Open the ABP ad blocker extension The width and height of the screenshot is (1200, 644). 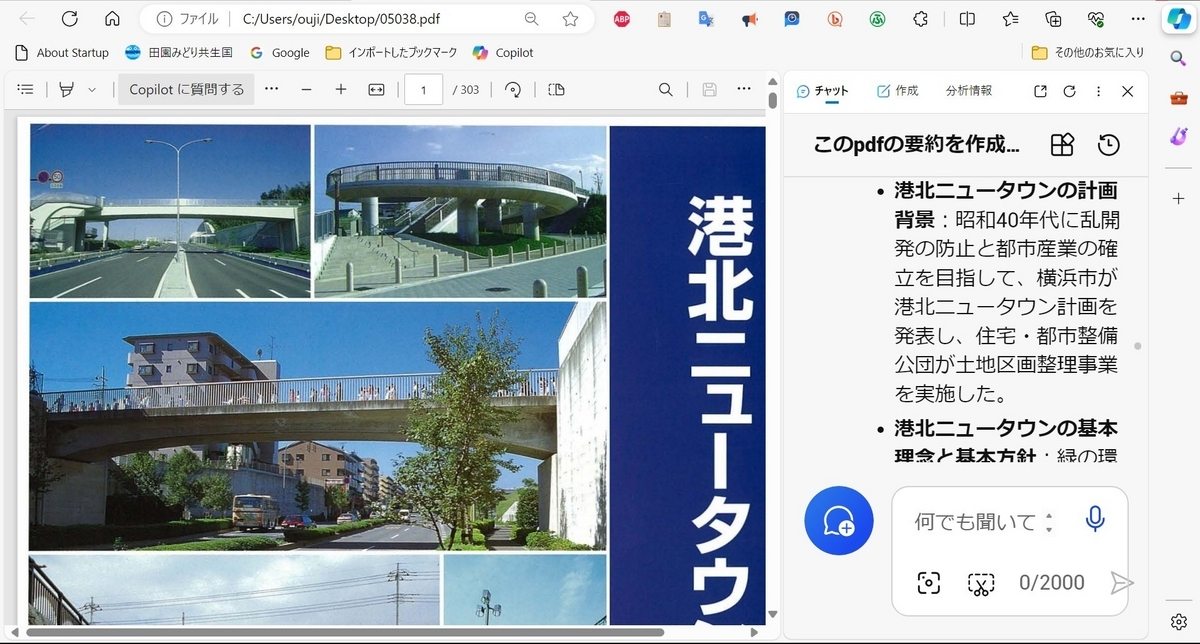(x=621, y=19)
